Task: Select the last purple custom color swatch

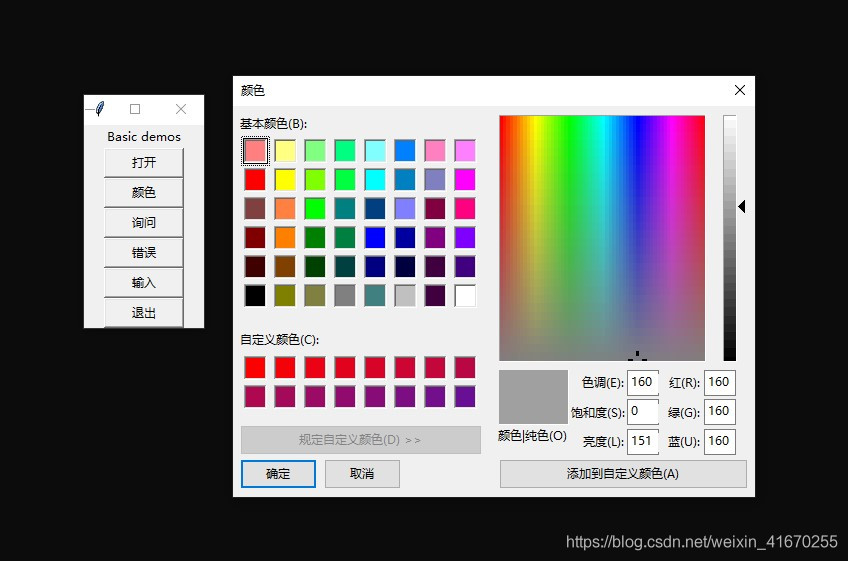Action: (465, 396)
